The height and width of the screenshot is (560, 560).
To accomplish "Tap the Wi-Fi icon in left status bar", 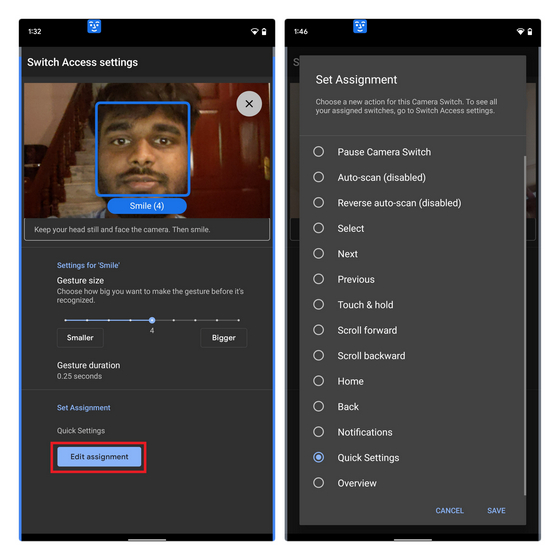I will click(254, 31).
